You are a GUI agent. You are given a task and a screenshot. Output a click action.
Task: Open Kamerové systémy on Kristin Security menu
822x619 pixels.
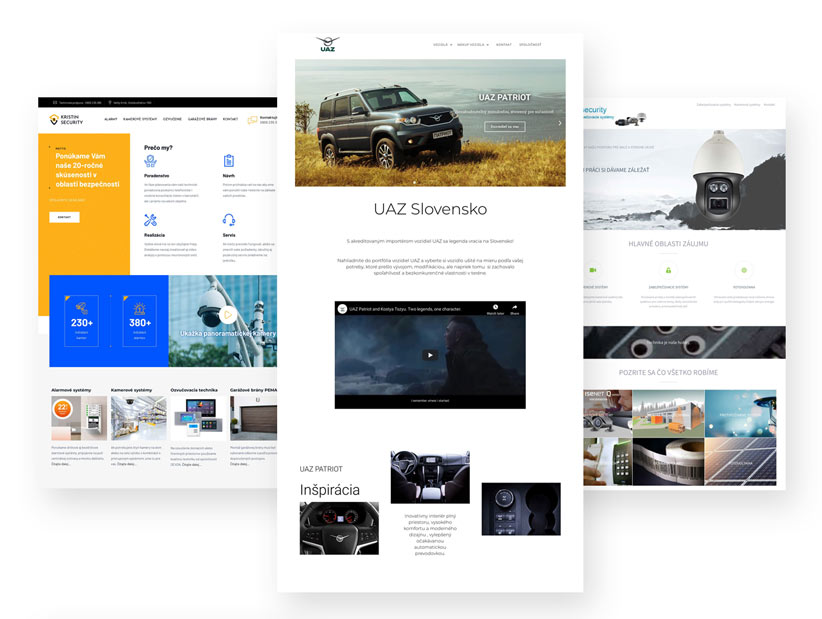coord(140,120)
